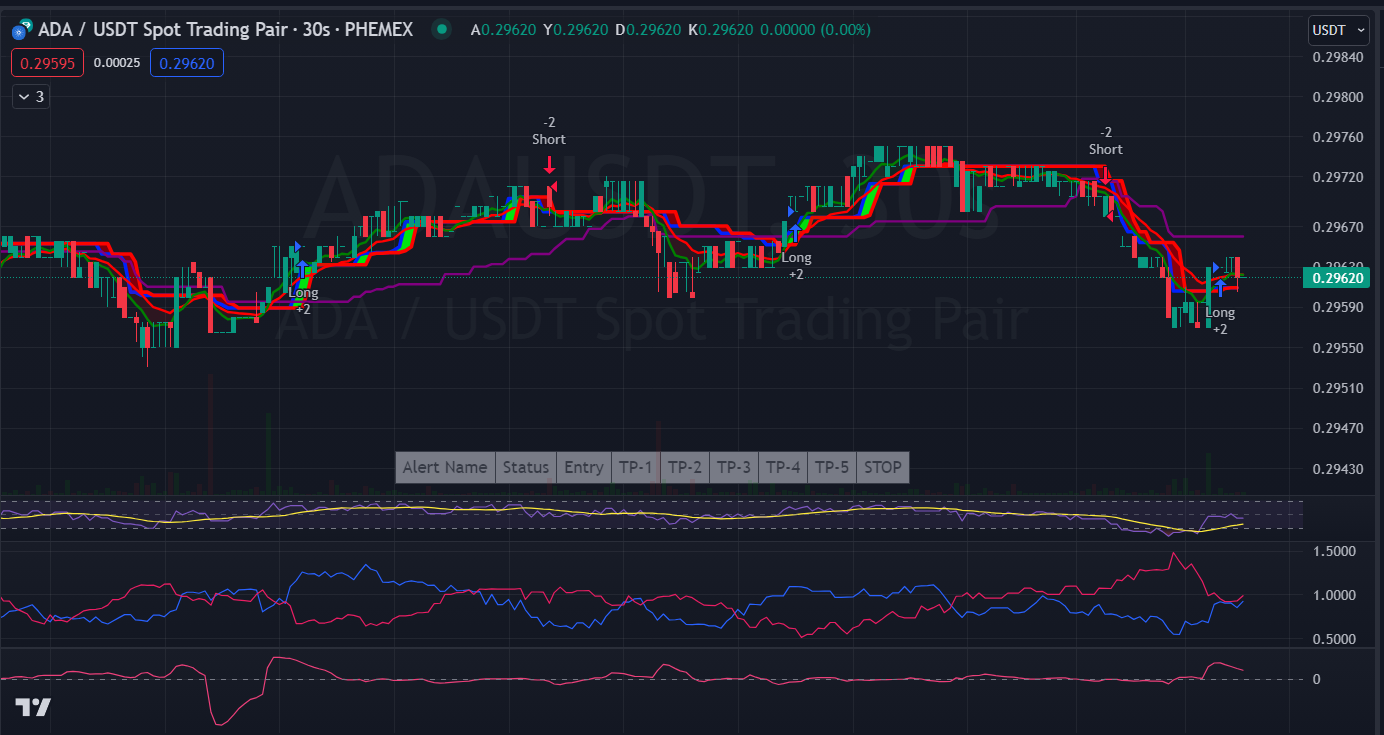This screenshot has width=1384, height=735.
Task: Click the TP-3 table cell
Action: [734, 467]
